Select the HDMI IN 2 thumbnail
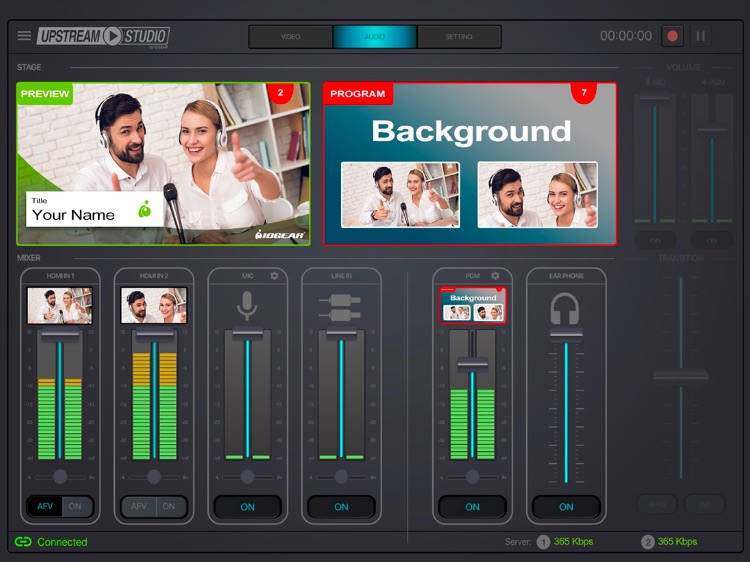The image size is (750, 562). tap(154, 306)
